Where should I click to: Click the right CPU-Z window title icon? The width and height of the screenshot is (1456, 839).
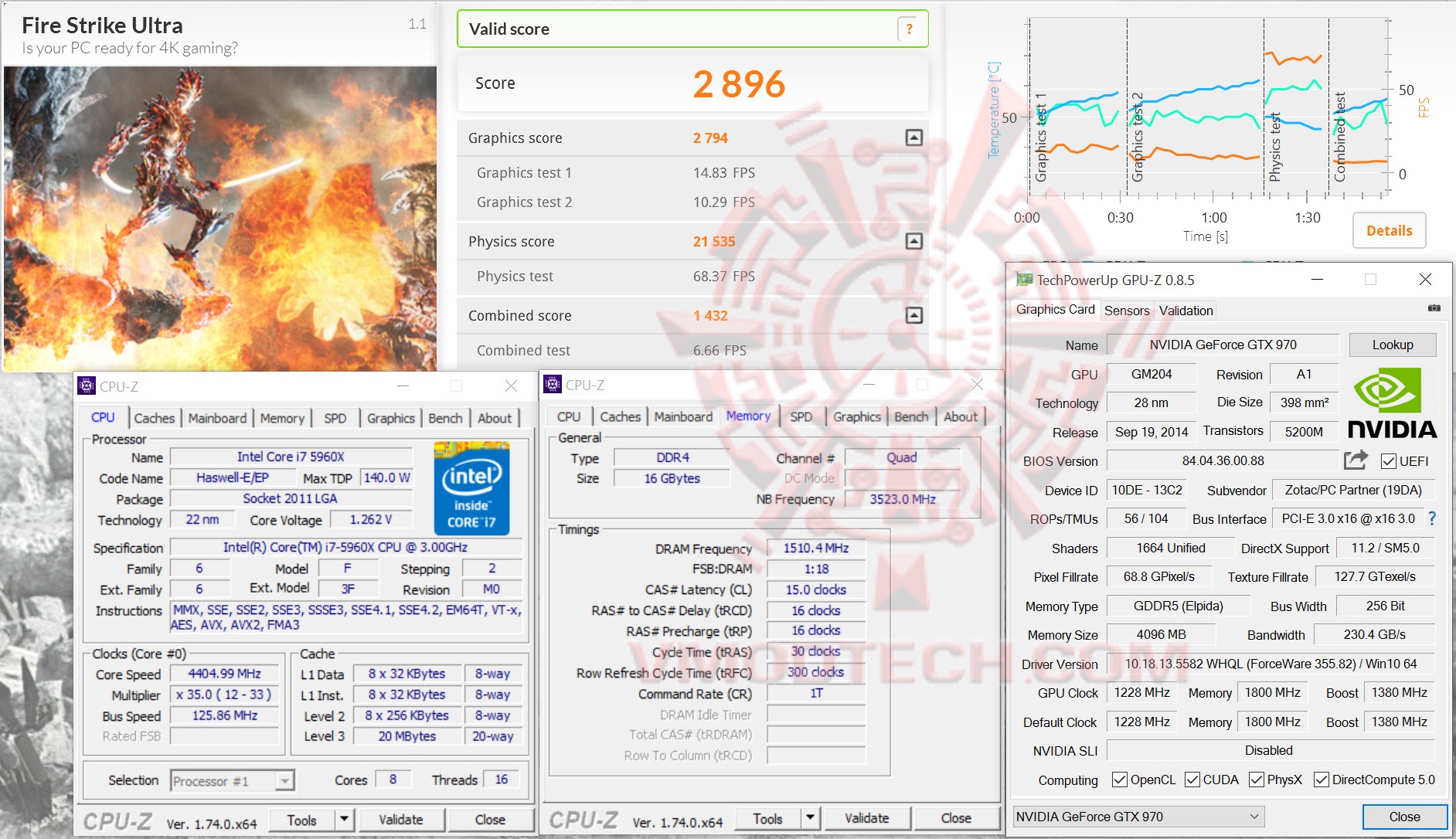(553, 385)
